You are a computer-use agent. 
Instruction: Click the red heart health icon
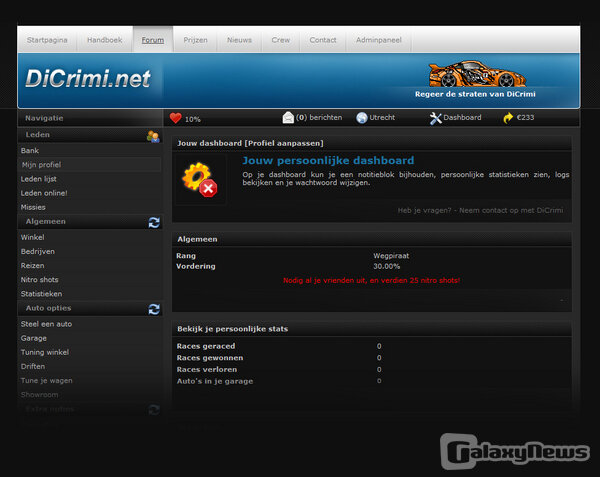[176, 118]
